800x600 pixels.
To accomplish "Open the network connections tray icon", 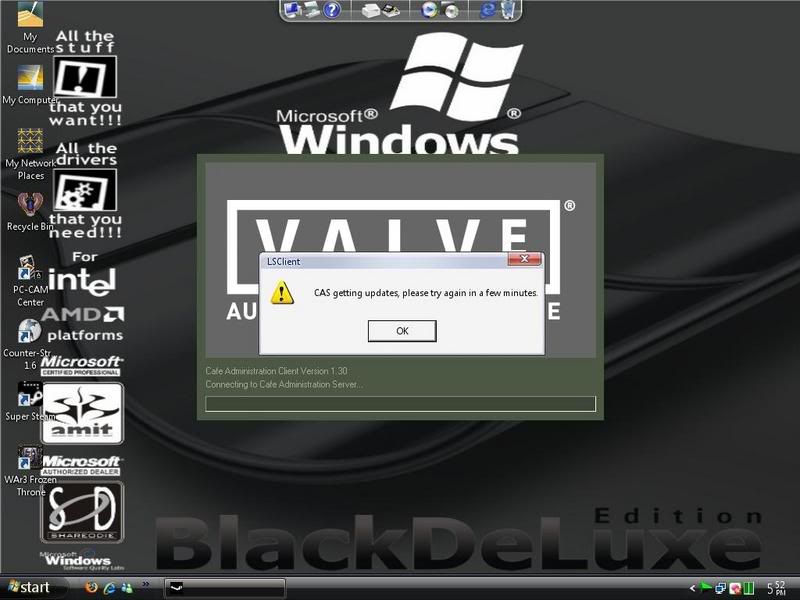I will coord(721,588).
